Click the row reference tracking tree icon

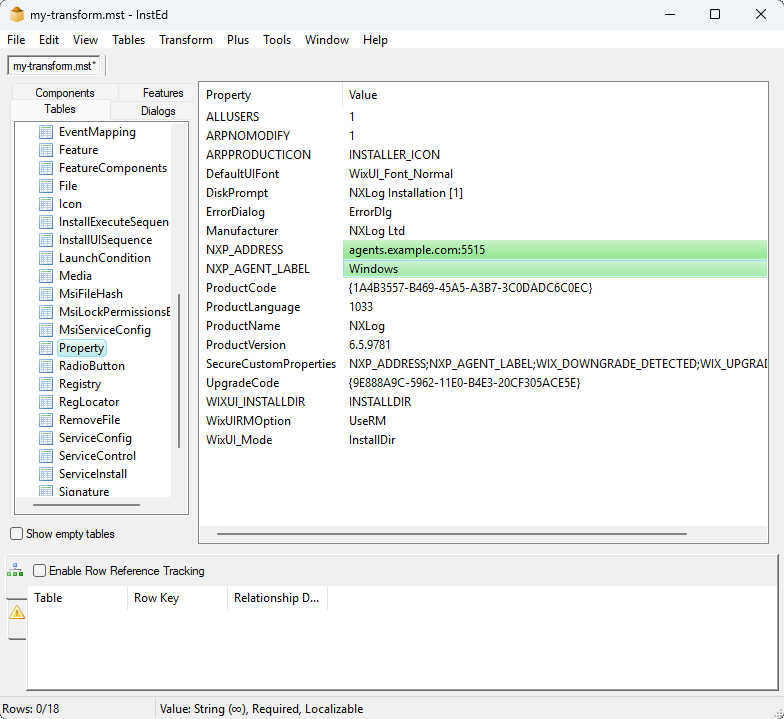[x=15, y=571]
